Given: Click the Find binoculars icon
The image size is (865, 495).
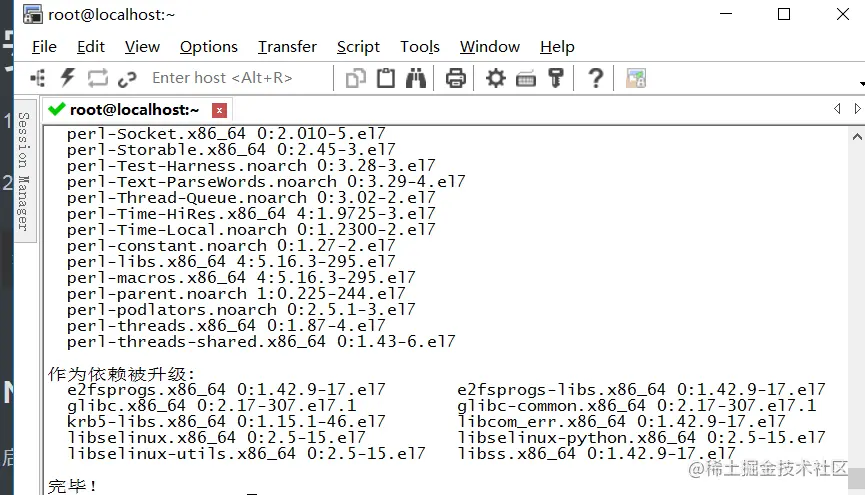Looking at the screenshot, I should pyautogui.click(x=415, y=78).
